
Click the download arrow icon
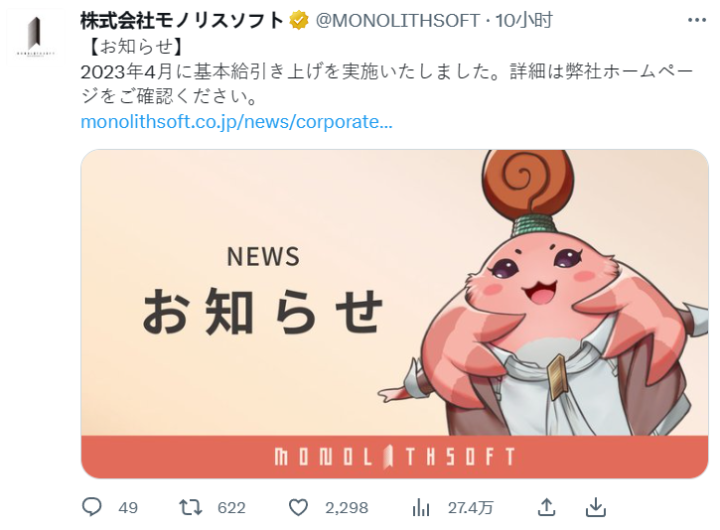tap(596, 507)
